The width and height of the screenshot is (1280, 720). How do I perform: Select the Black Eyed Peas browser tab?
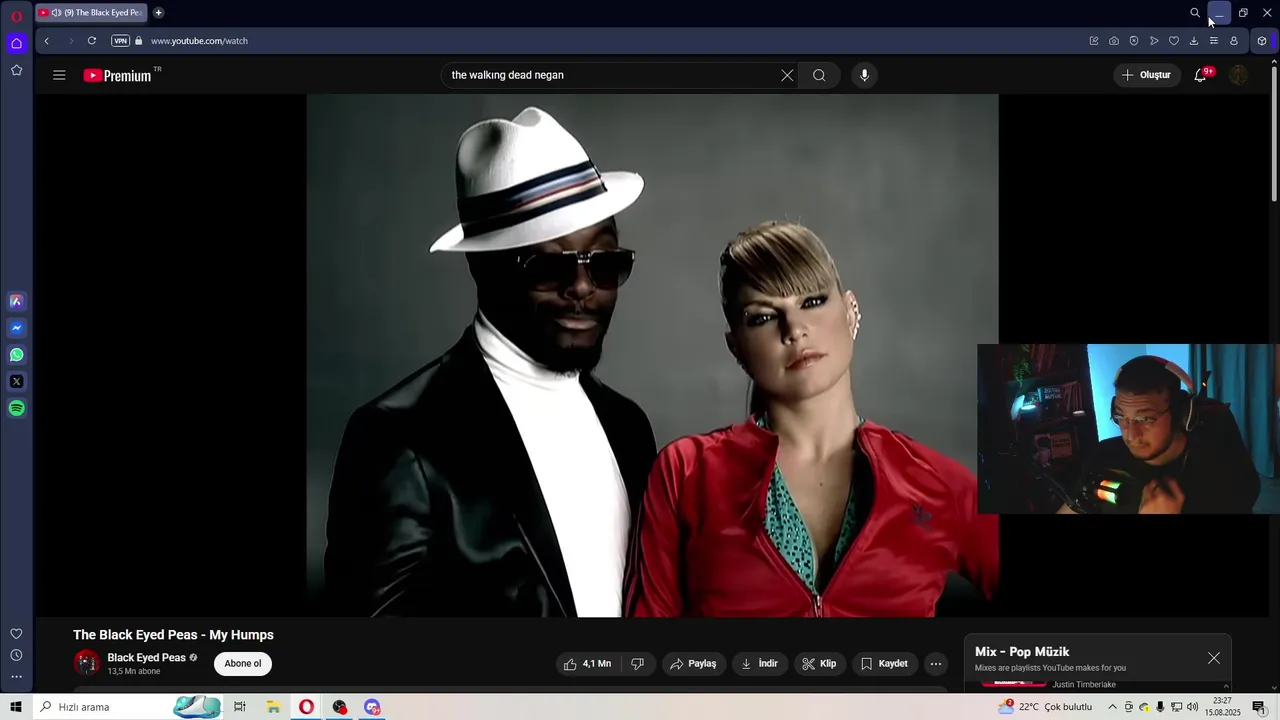pos(90,13)
